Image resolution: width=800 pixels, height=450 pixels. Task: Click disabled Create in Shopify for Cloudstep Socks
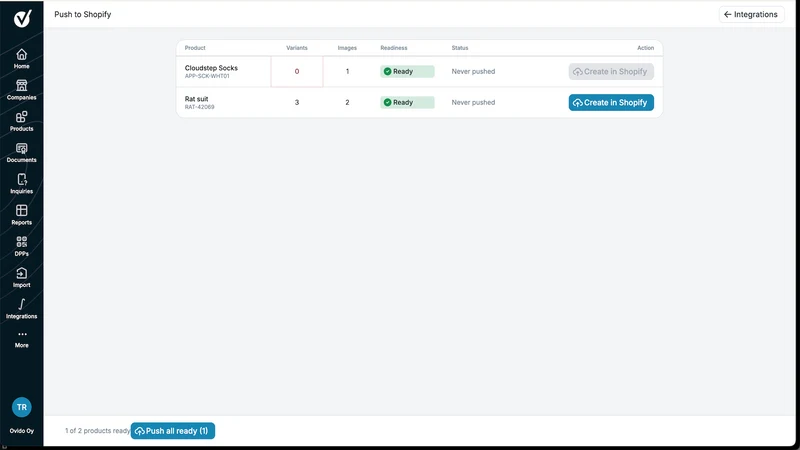pyautogui.click(x=611, y=71)
